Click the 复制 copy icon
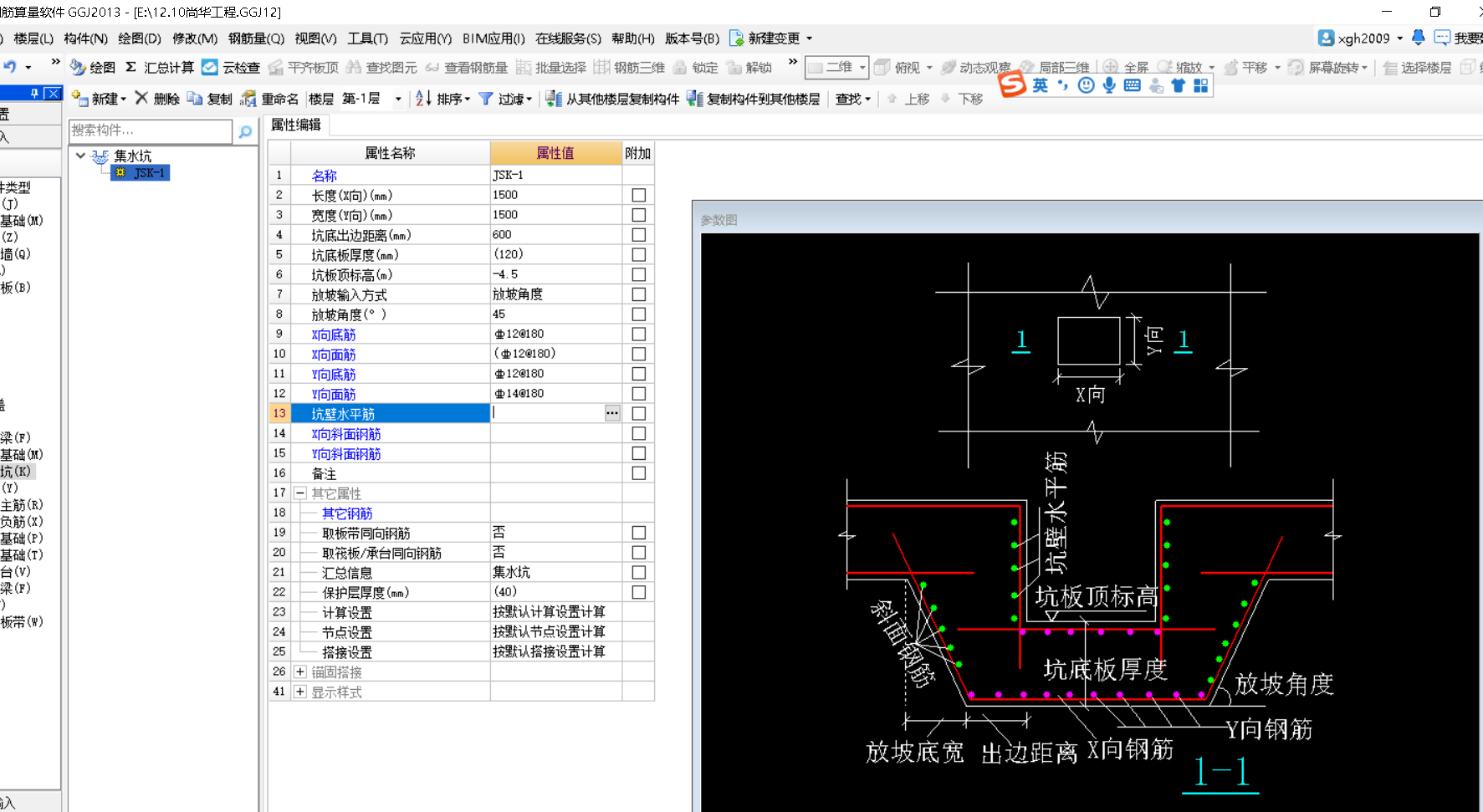The height and width of the screenshot is (812, 1483). point(195,99)
